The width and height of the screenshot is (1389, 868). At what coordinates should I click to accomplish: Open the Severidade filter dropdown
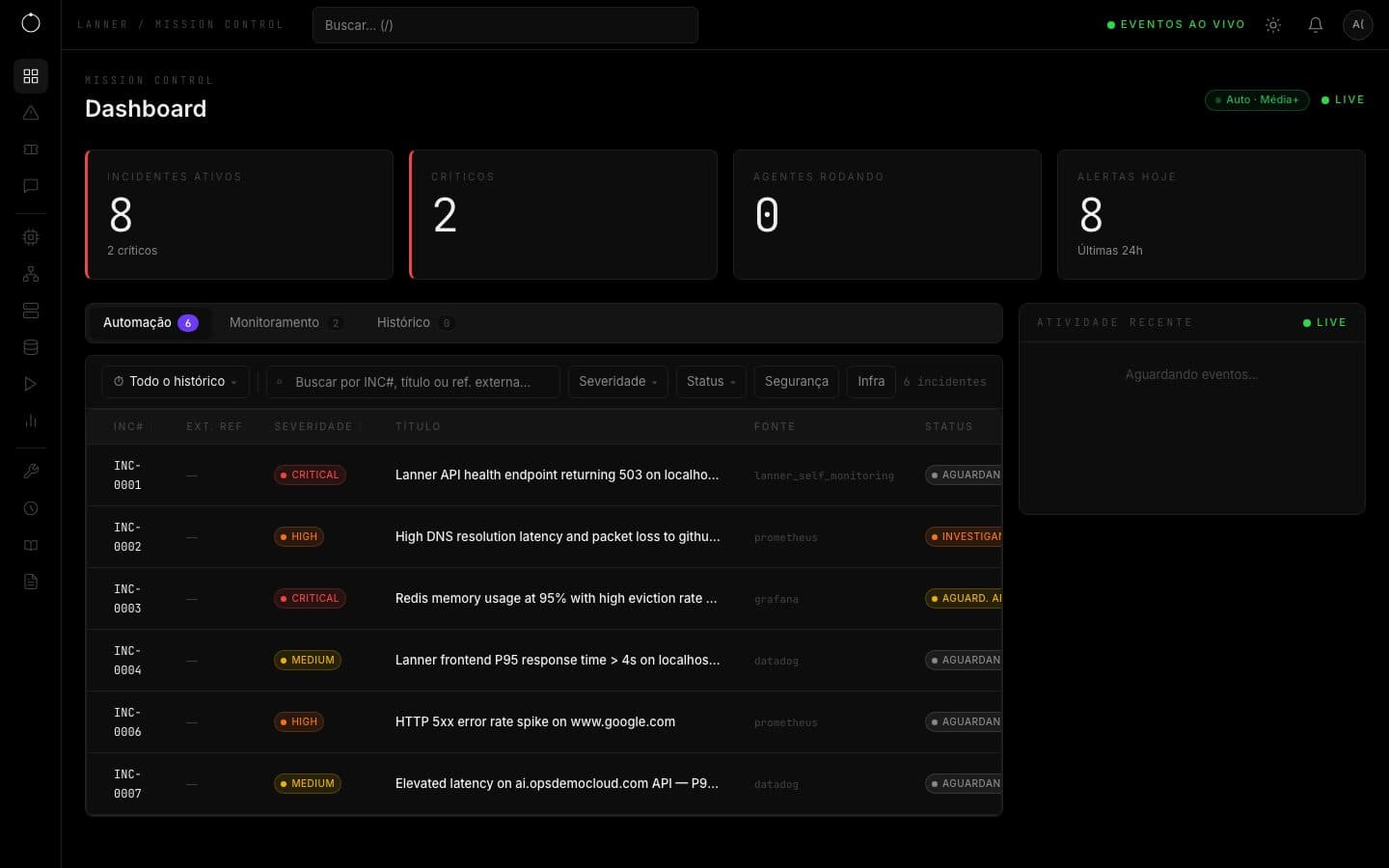click(x=618, y=382)
